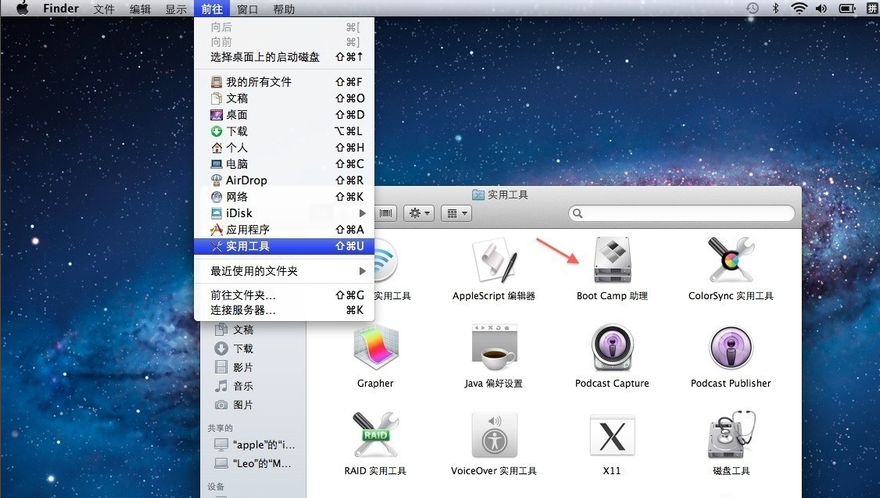
Task: Choose 连接服务器… menu entry
Action: 284,310
